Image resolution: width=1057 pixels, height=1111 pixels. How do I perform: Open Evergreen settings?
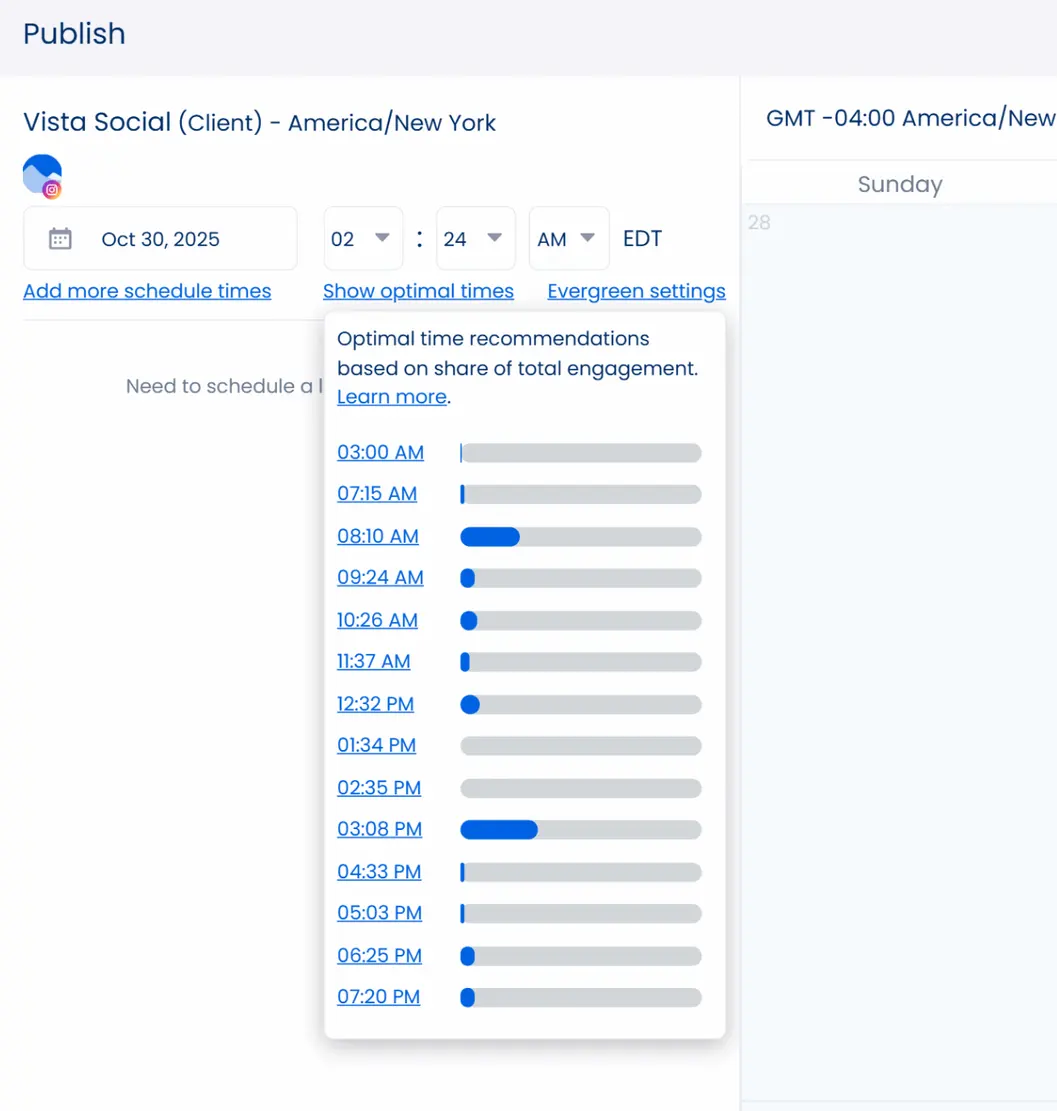(x=636, y=291)
